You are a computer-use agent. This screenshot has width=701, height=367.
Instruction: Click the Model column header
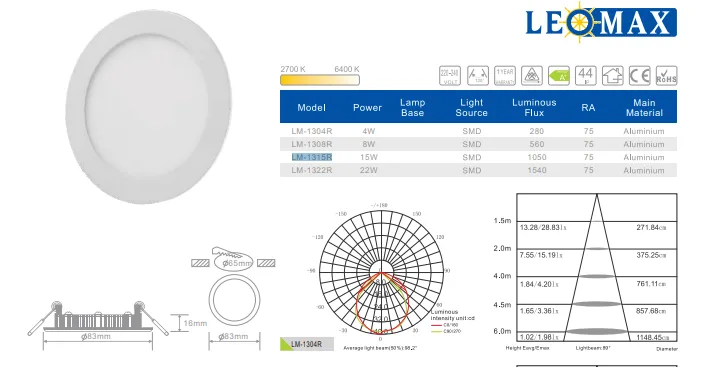[311, 108]
